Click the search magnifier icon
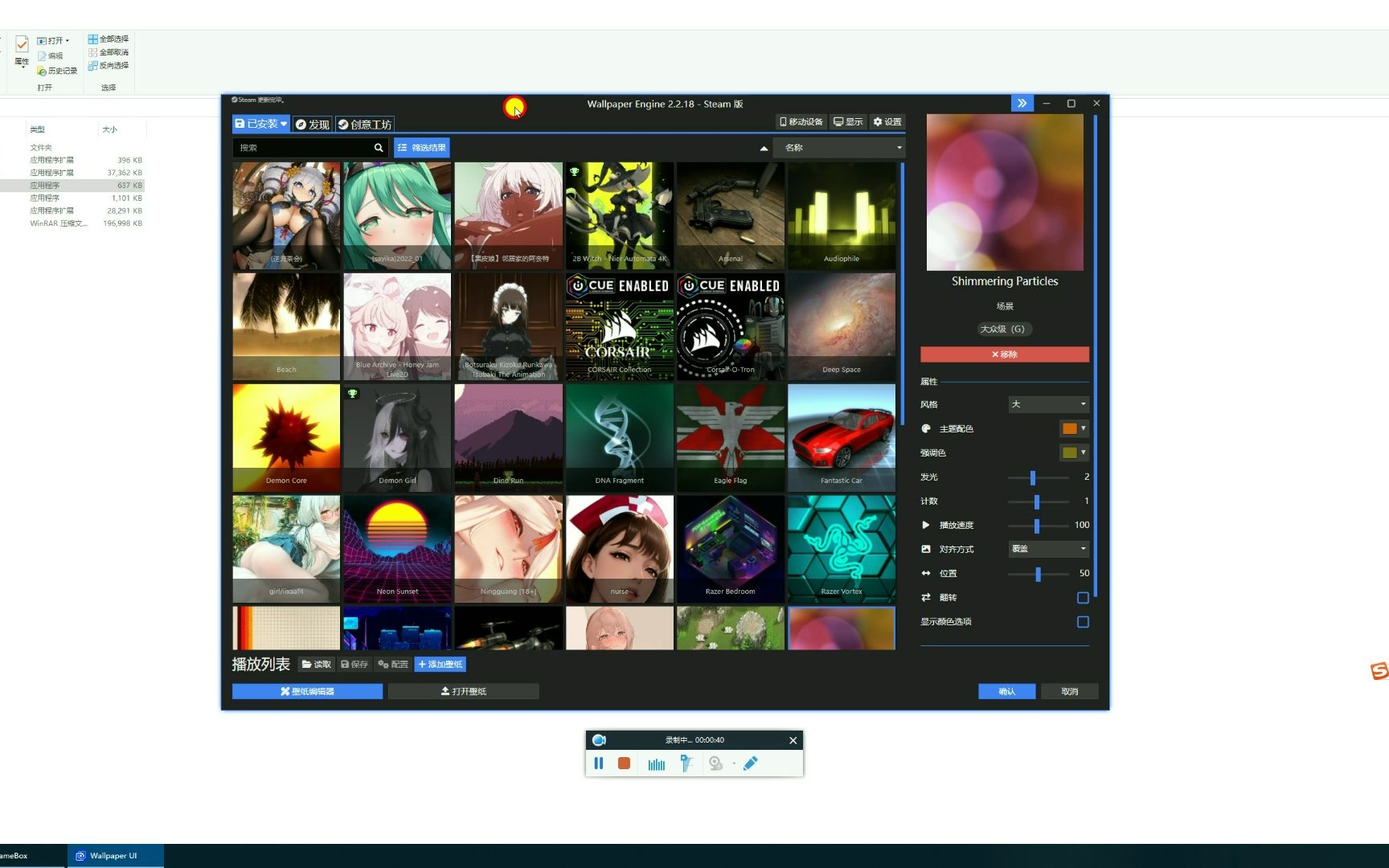This screenshot has height=868, width=1389. (x=379, y=148)
